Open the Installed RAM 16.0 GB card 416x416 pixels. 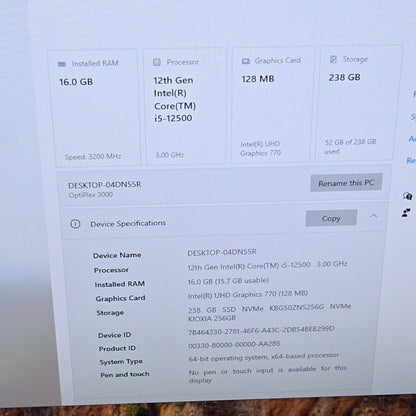(x=94, y=108)
